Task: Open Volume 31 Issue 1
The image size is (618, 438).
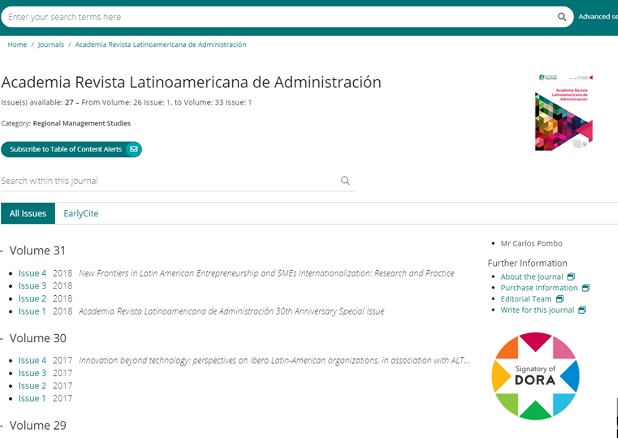Action: point(32,311)
